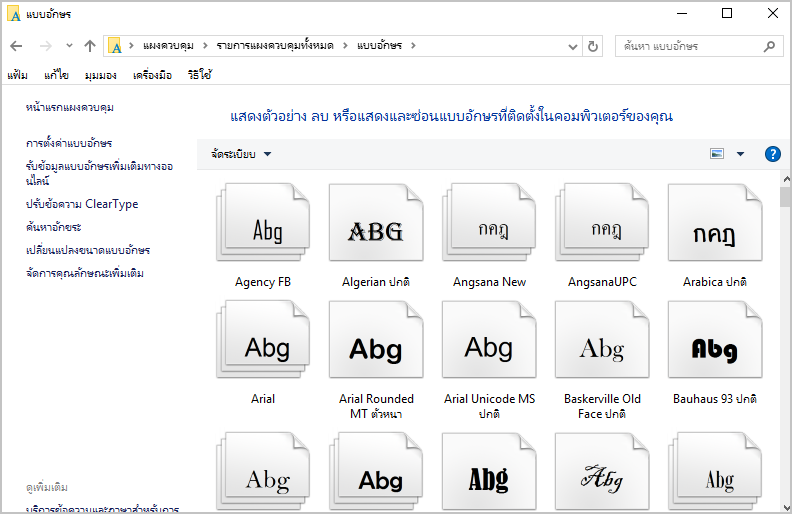This screenshot has height=514, width=792.
Task: Click the AngsanaUPC font name label
Action: [602, 282]
